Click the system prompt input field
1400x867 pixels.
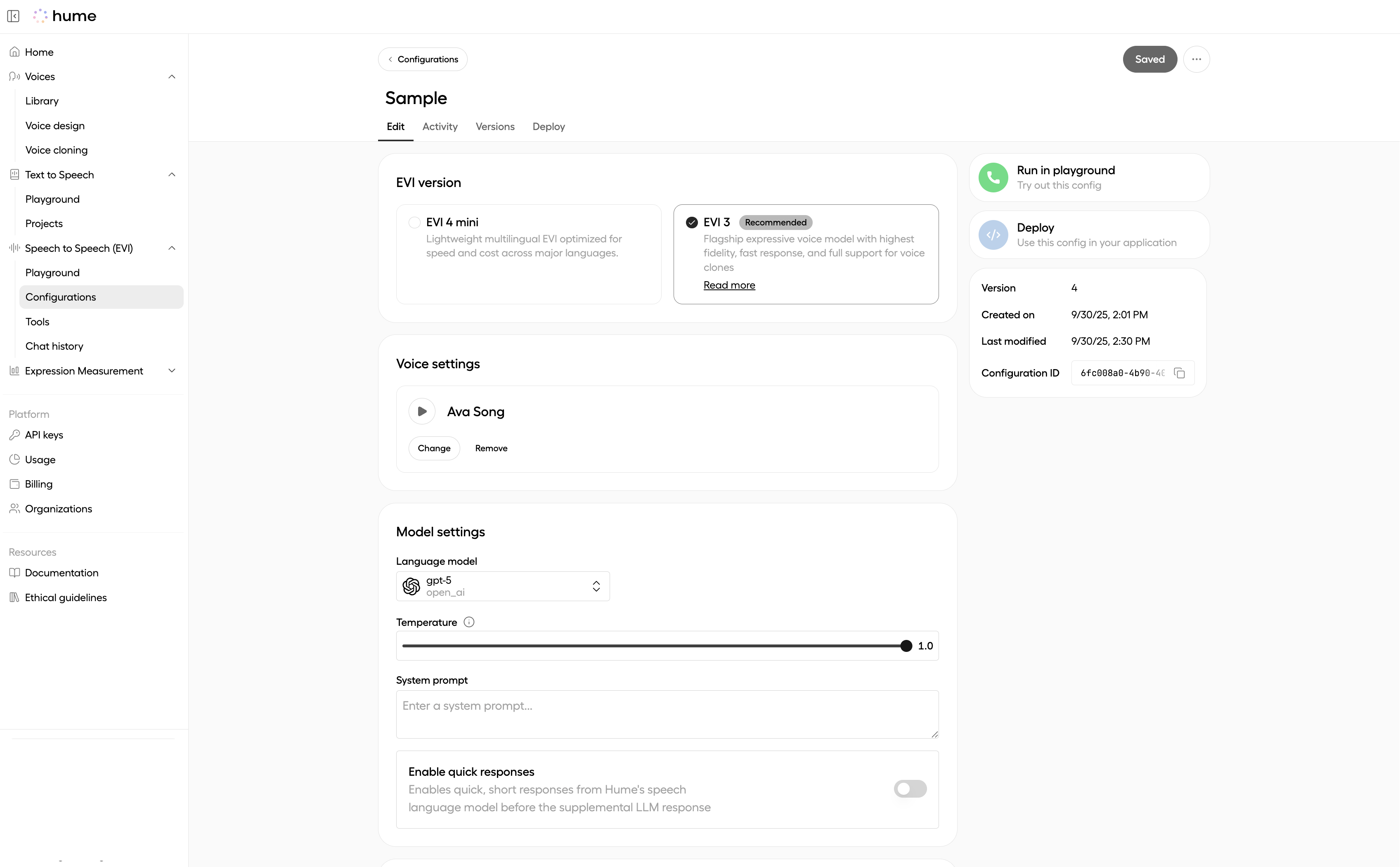667,714
